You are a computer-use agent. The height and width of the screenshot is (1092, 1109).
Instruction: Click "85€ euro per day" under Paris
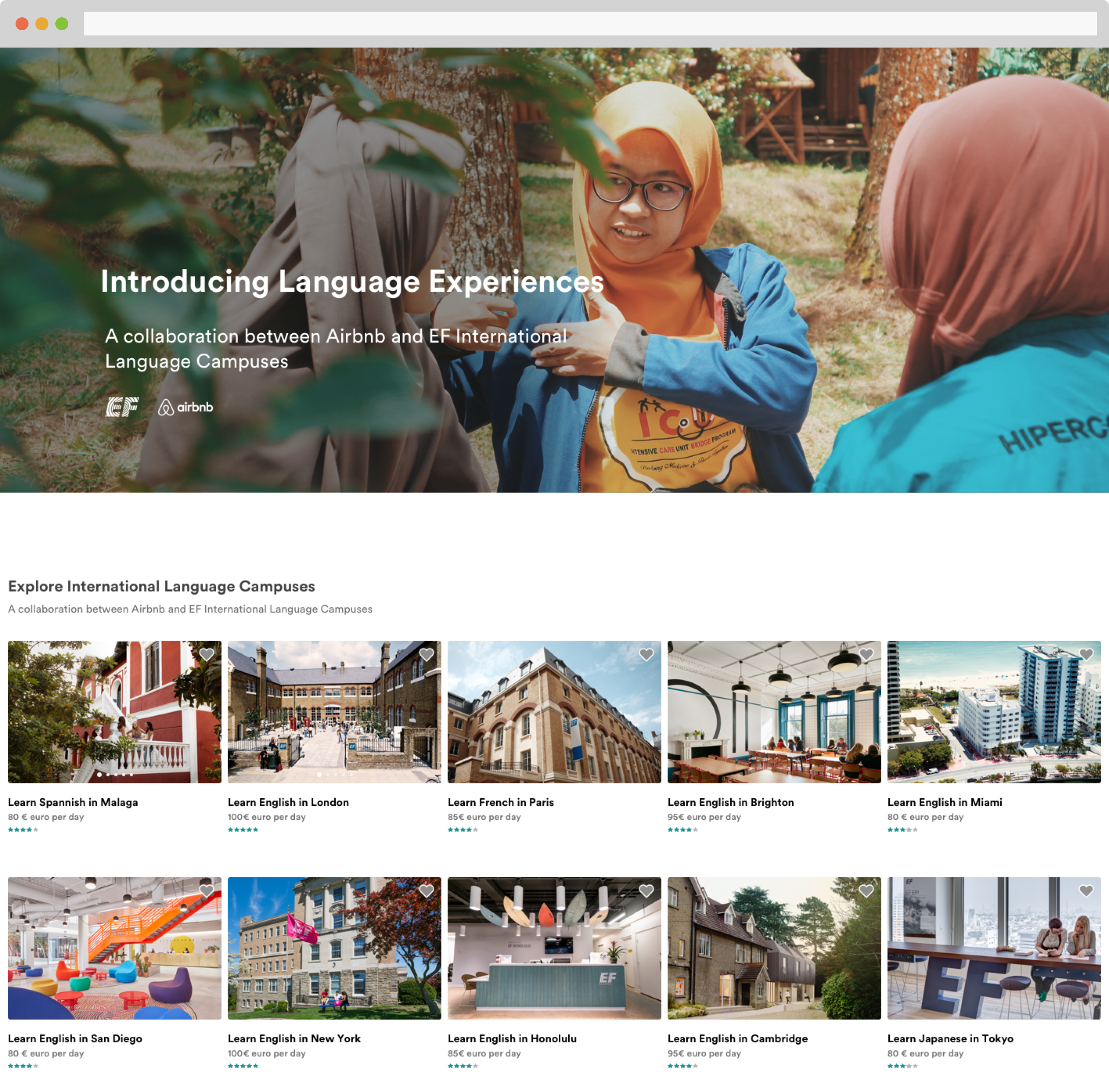[484, 817]
